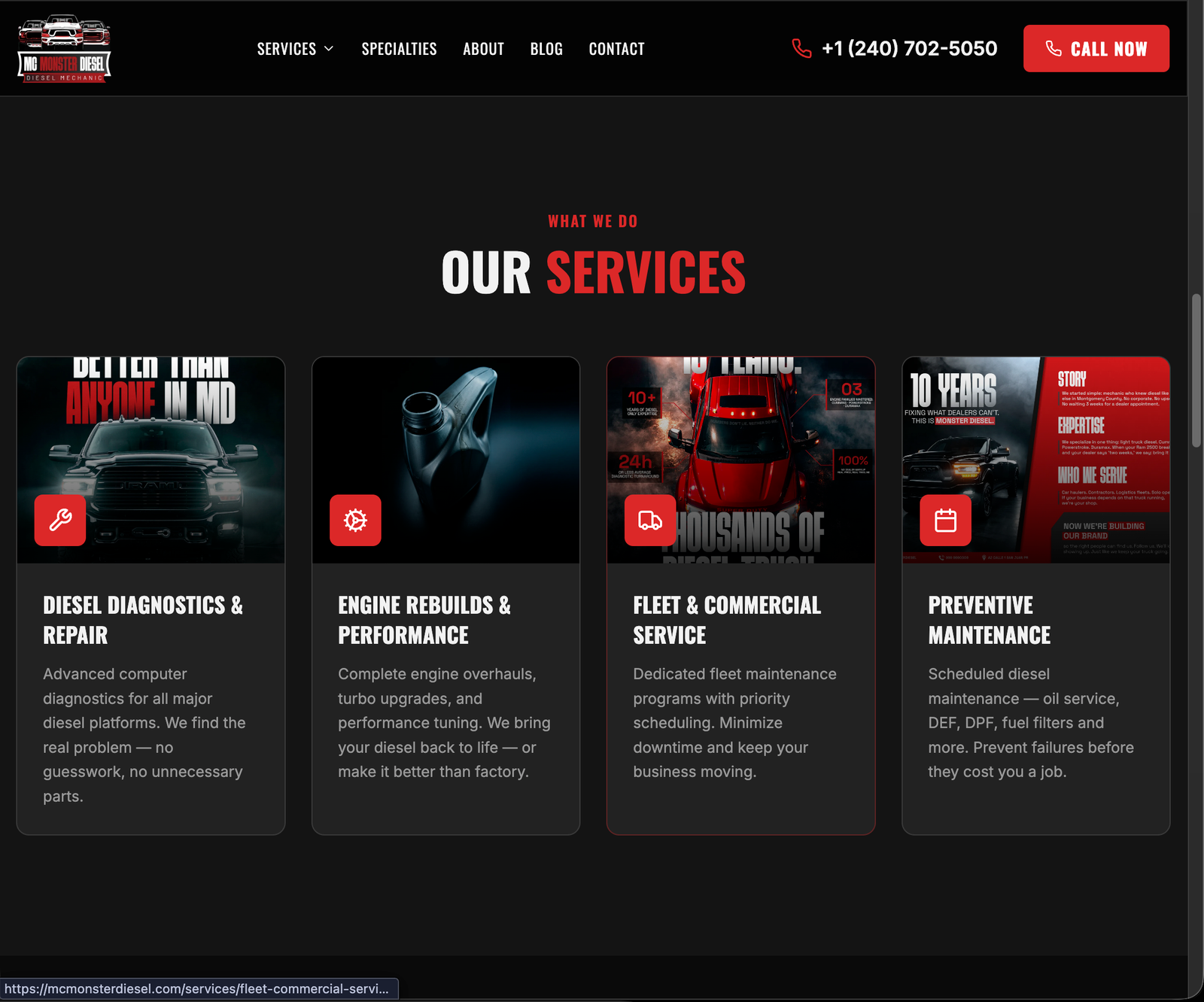Click the red phone icon beside the number
1204x1002 pixels.
pos(802,49)
